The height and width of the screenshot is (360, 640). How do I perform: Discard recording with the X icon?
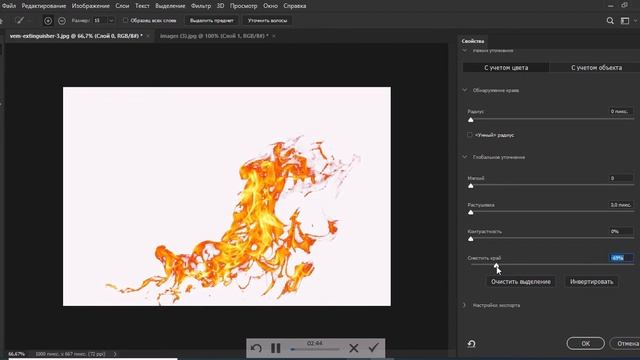pyautogui.click(x=353, y=348)
